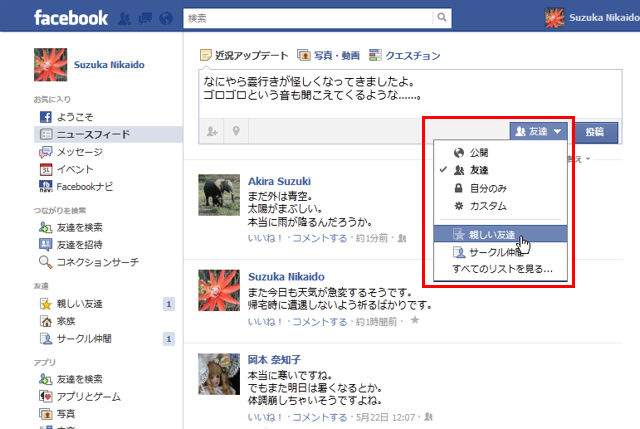The height and width of the screenshot is (429, 640).
Task: Open the friend requests icon in the header
Action: [124, 18]
